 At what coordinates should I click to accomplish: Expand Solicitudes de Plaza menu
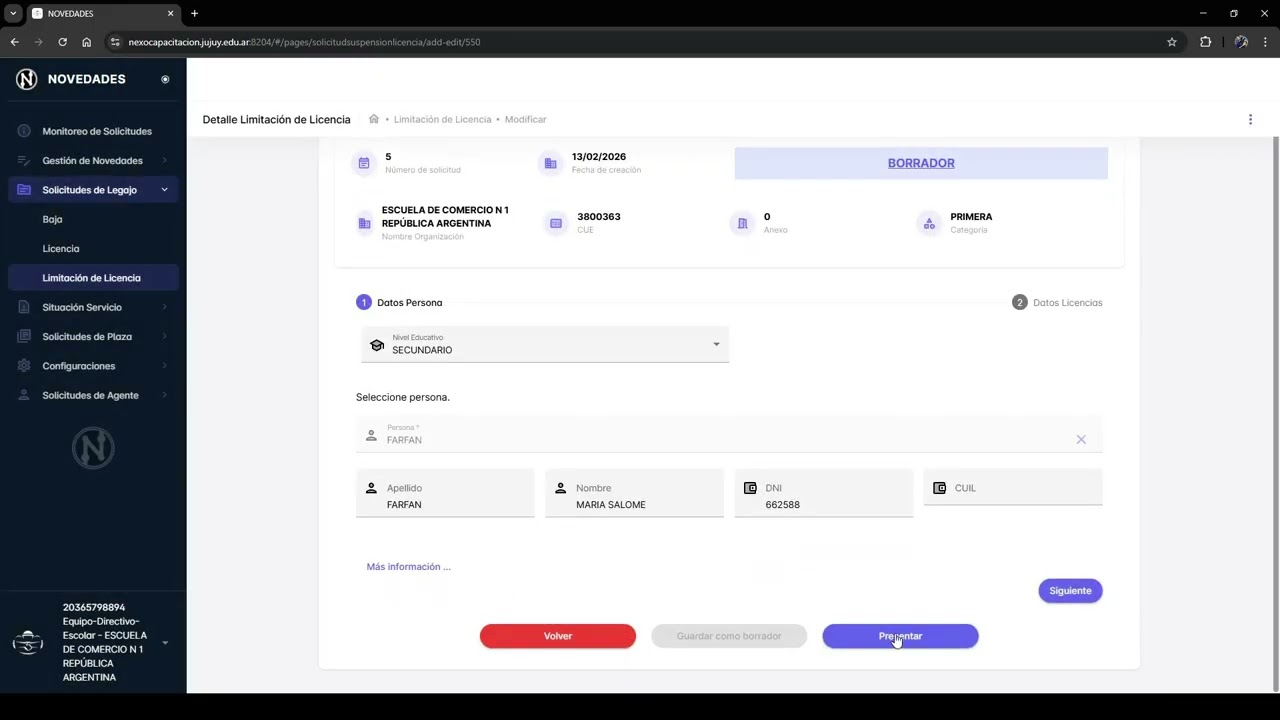pos(93,336)
